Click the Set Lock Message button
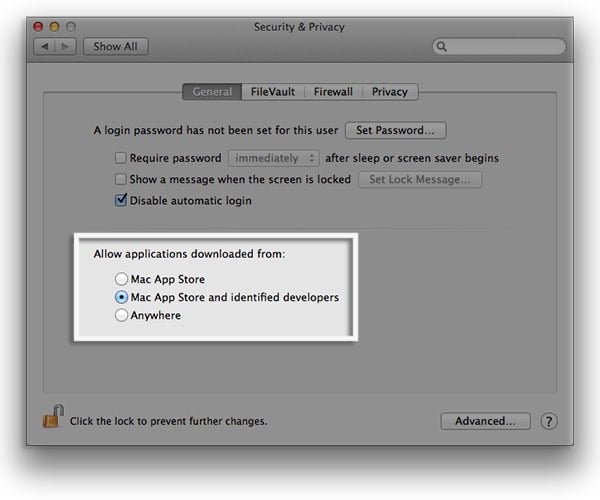The height and width of the screenshot is (500, 600). click(420, 179)
